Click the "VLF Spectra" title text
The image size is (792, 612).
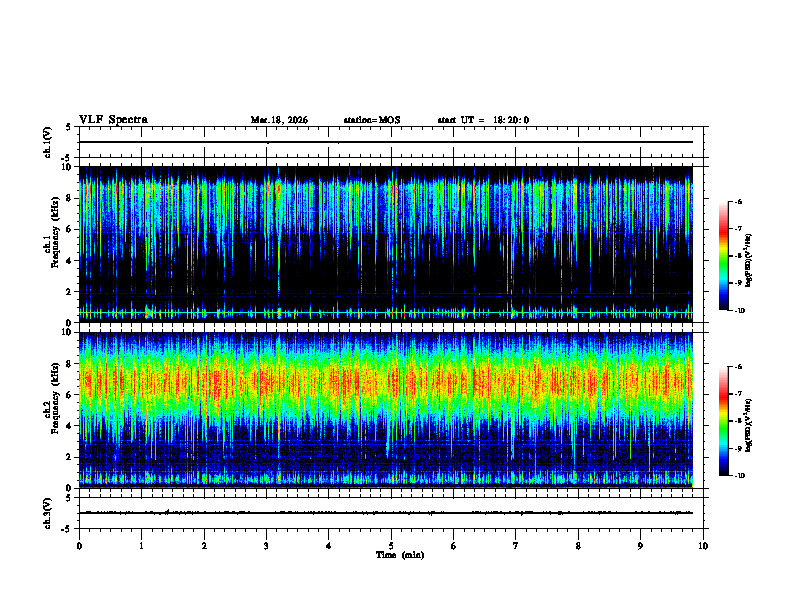click(113, 120)
